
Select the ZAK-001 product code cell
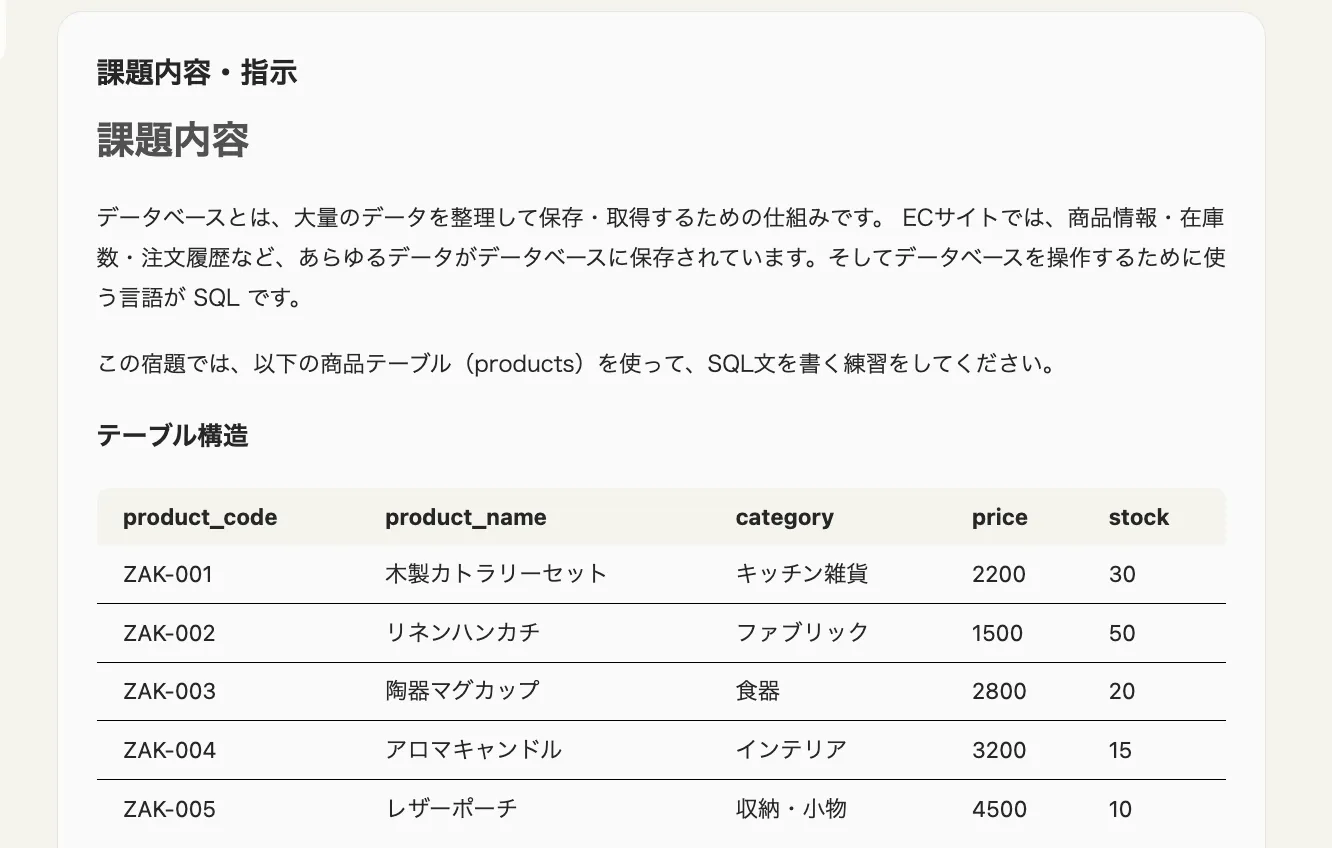168,574
